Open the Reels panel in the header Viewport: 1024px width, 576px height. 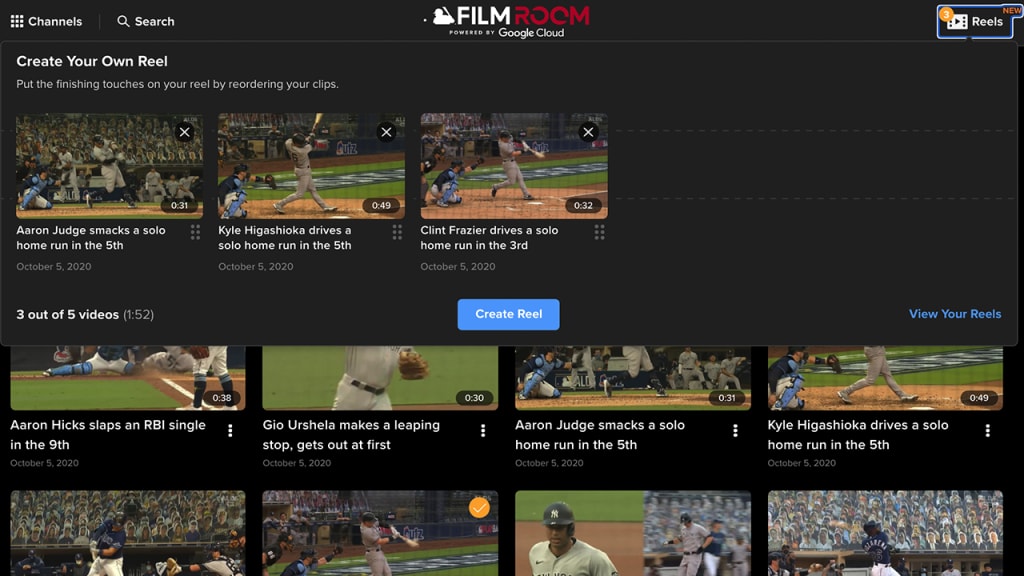pos(975,20)
